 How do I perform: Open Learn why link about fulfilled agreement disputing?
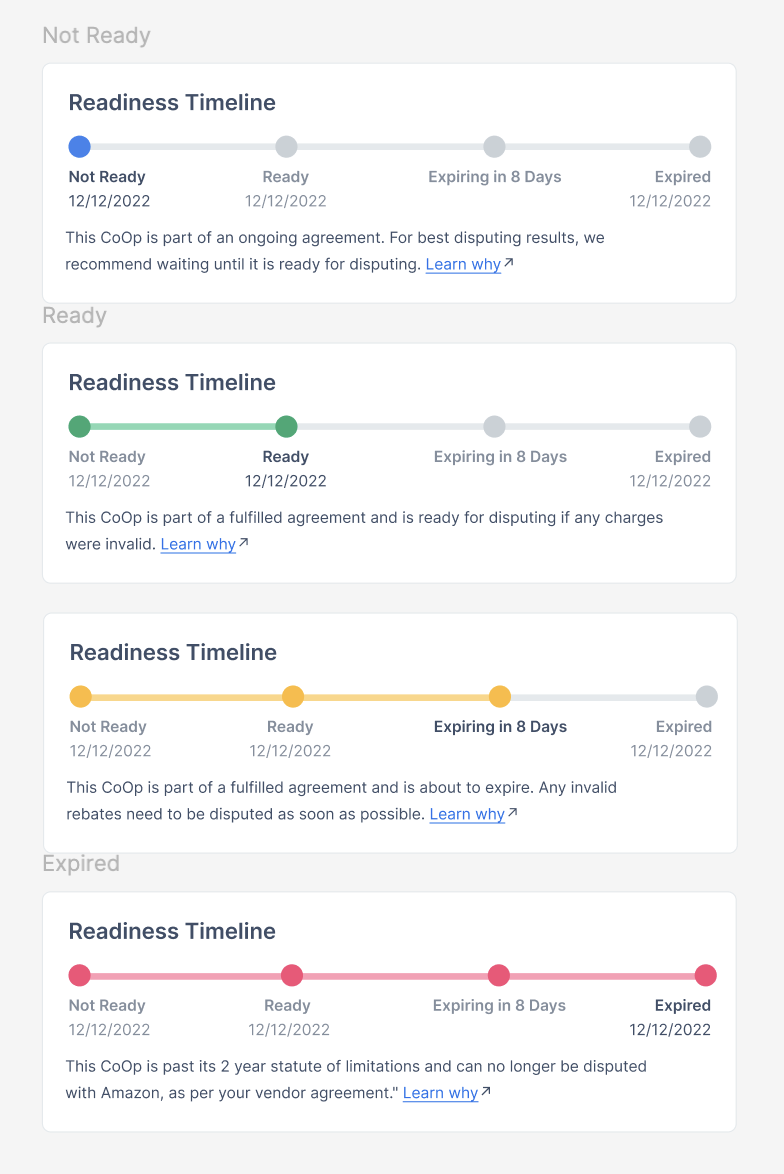[198, 544]
